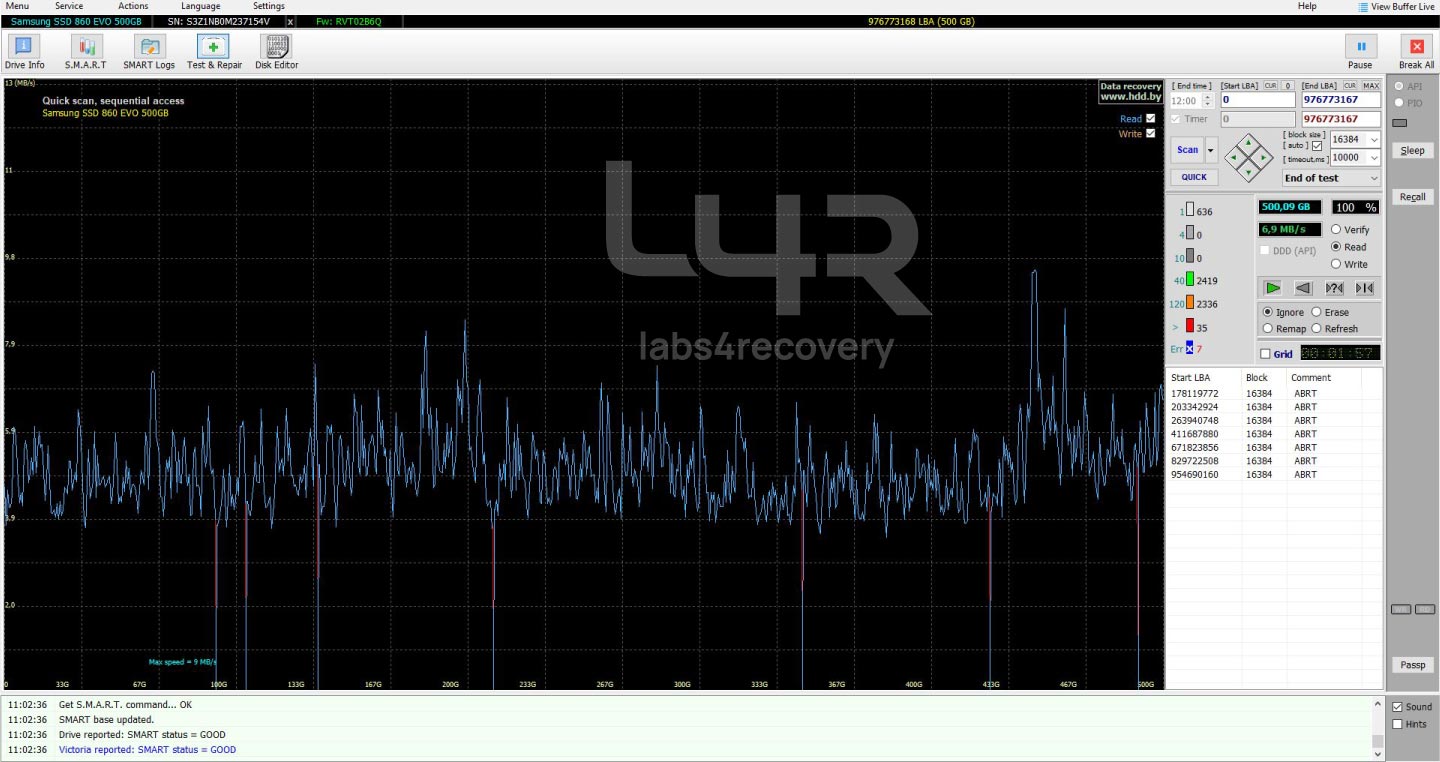Click the Passp button
This screenshot has height=762, width=1440.
1412,665
